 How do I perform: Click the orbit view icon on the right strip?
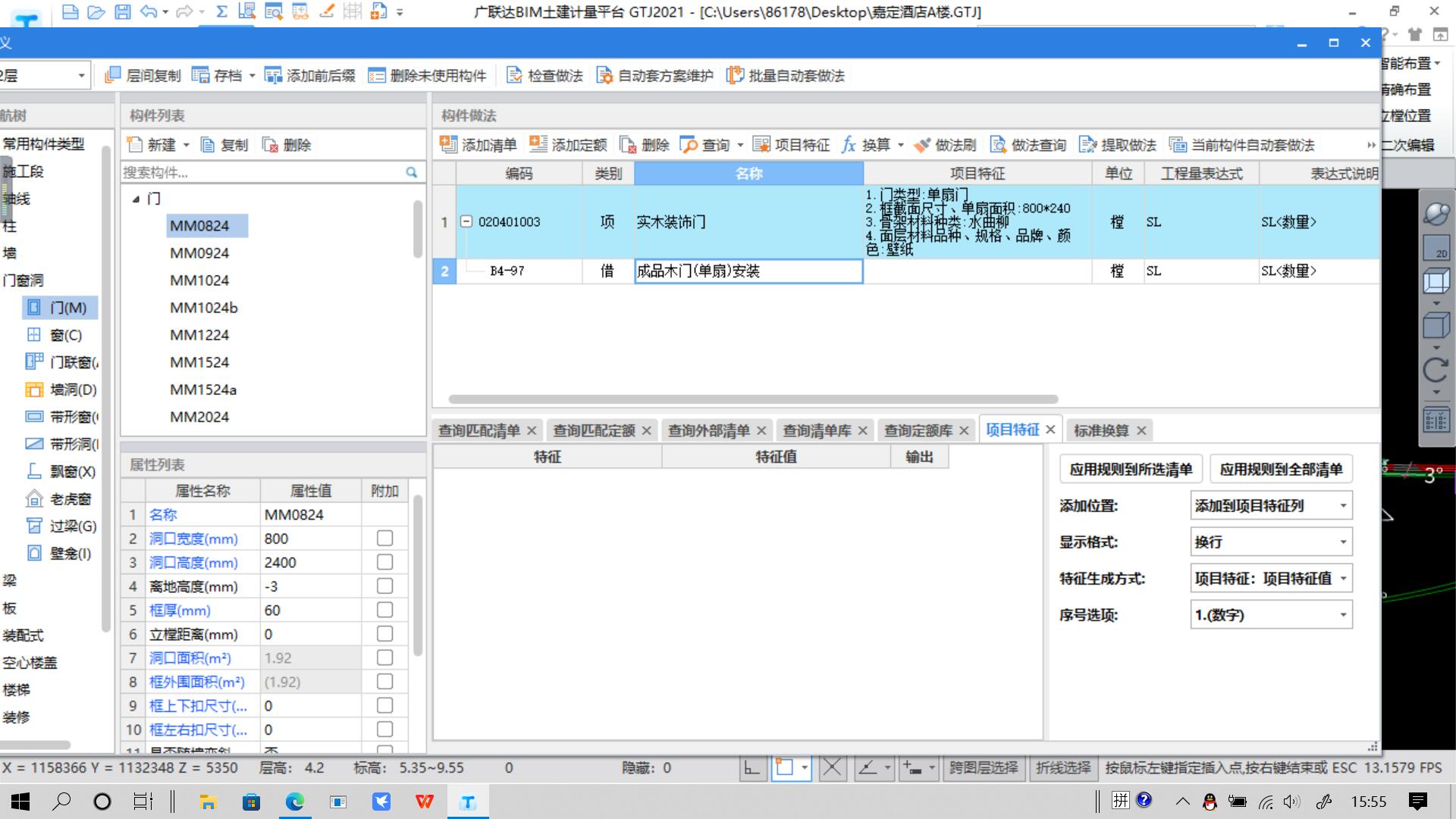[1436, 213]
